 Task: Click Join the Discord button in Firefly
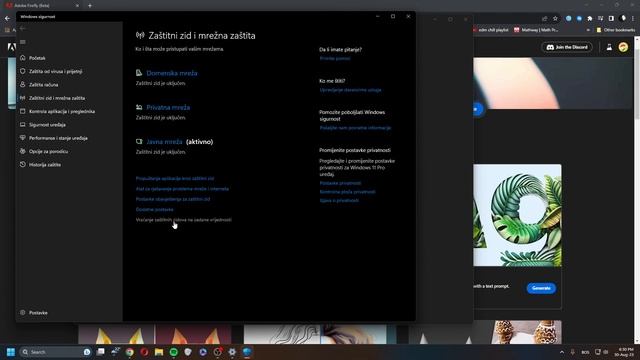coord(567,47)
